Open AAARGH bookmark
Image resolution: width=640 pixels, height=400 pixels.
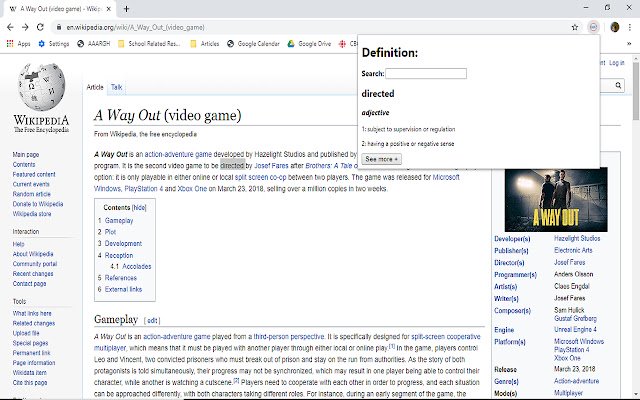pos(93,44)
